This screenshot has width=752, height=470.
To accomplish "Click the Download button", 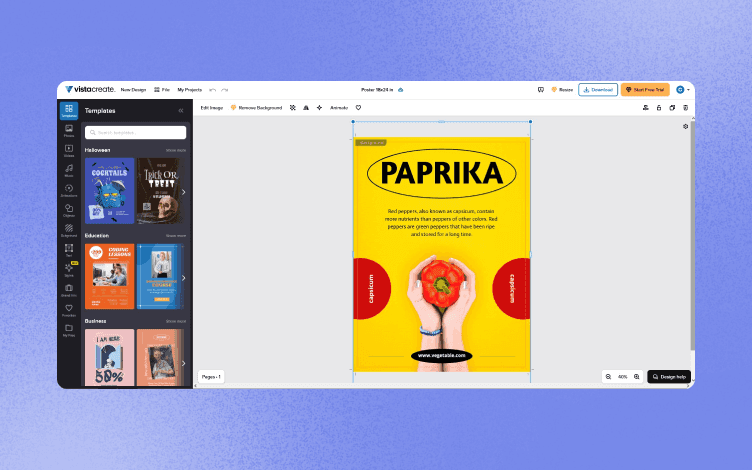I will (x=598, y=90).
